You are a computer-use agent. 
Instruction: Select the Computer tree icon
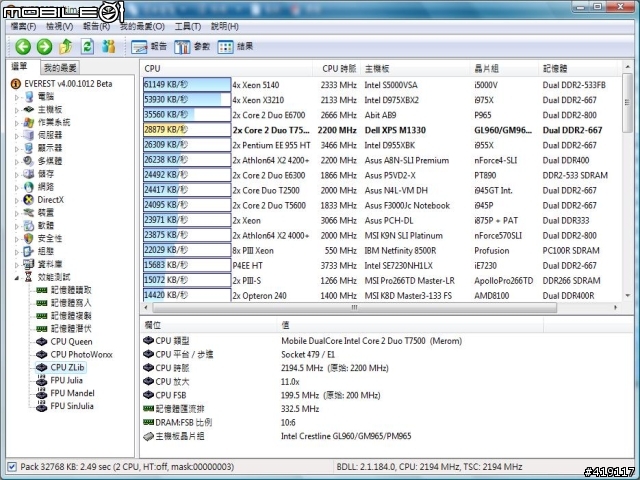(29, 97)
